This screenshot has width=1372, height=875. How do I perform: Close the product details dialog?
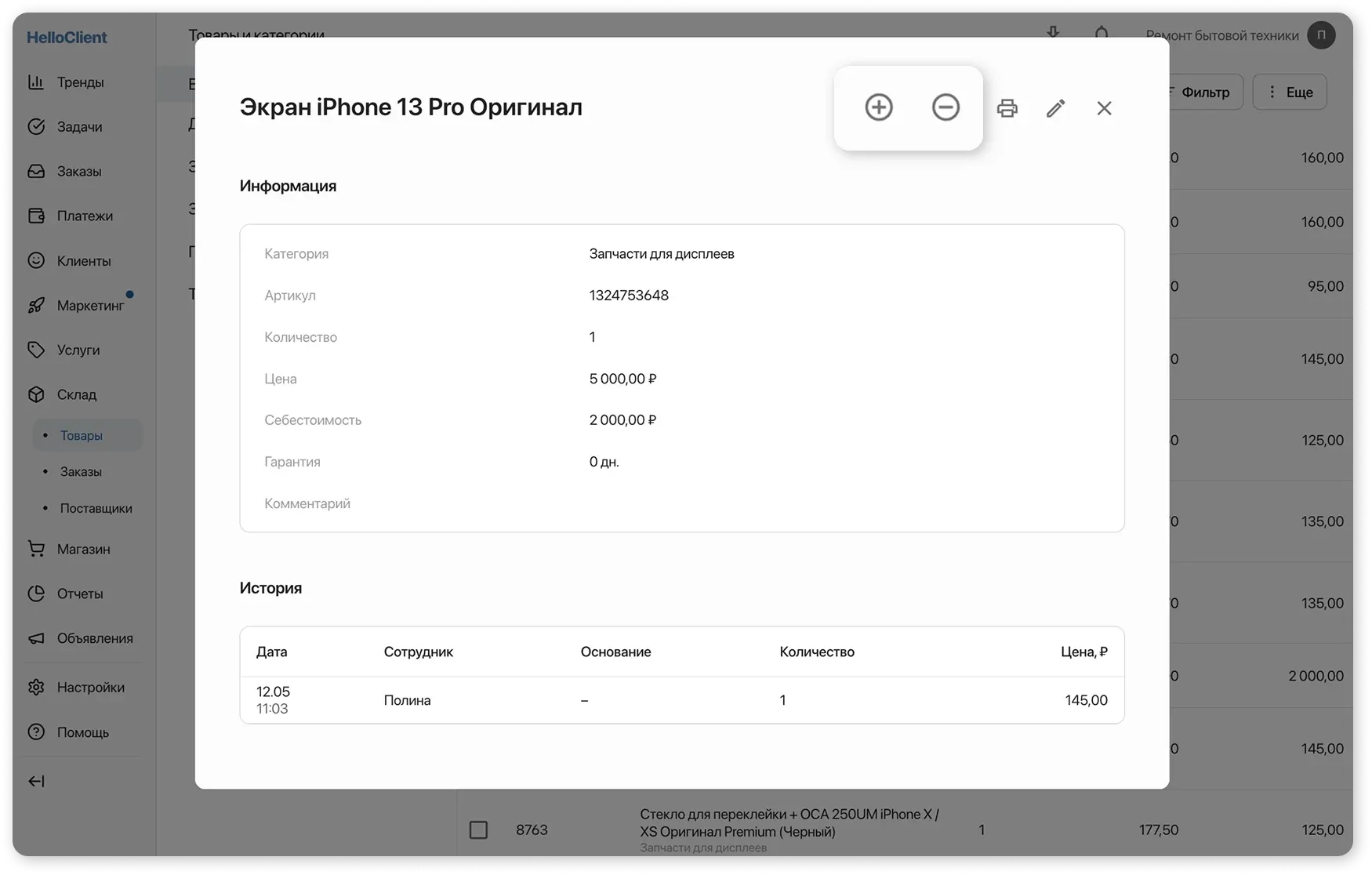point(1104,108)
